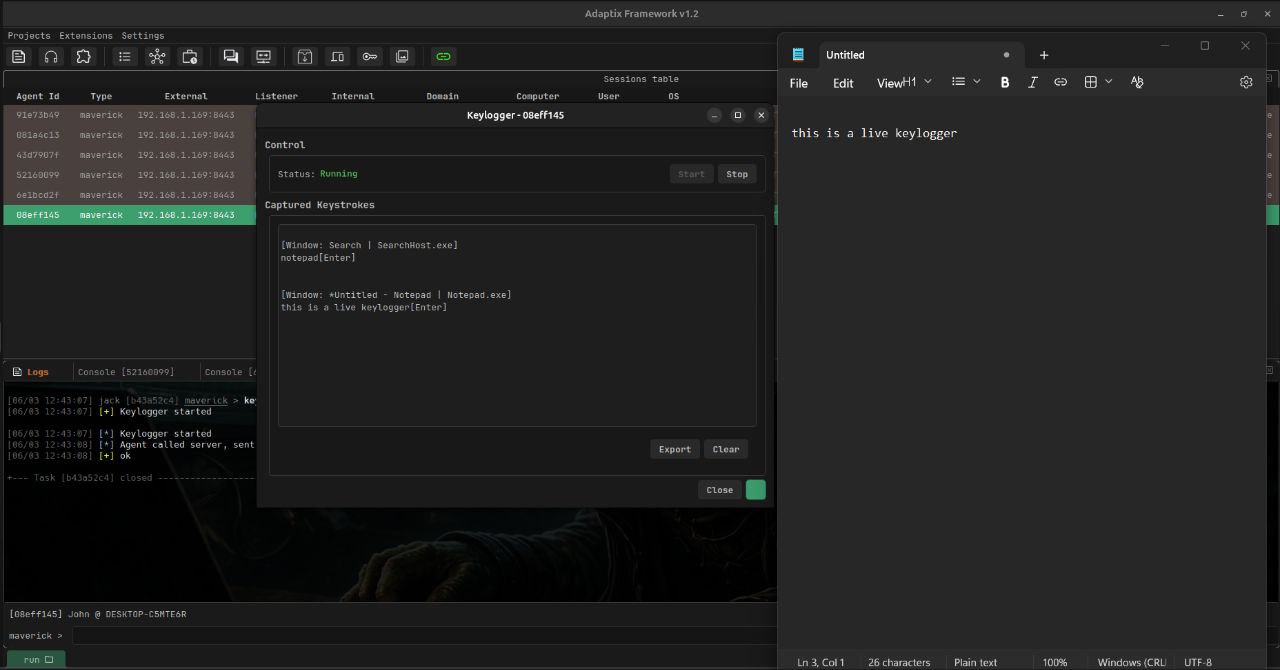Expand the H1 heading dropdown

point(918,83)
